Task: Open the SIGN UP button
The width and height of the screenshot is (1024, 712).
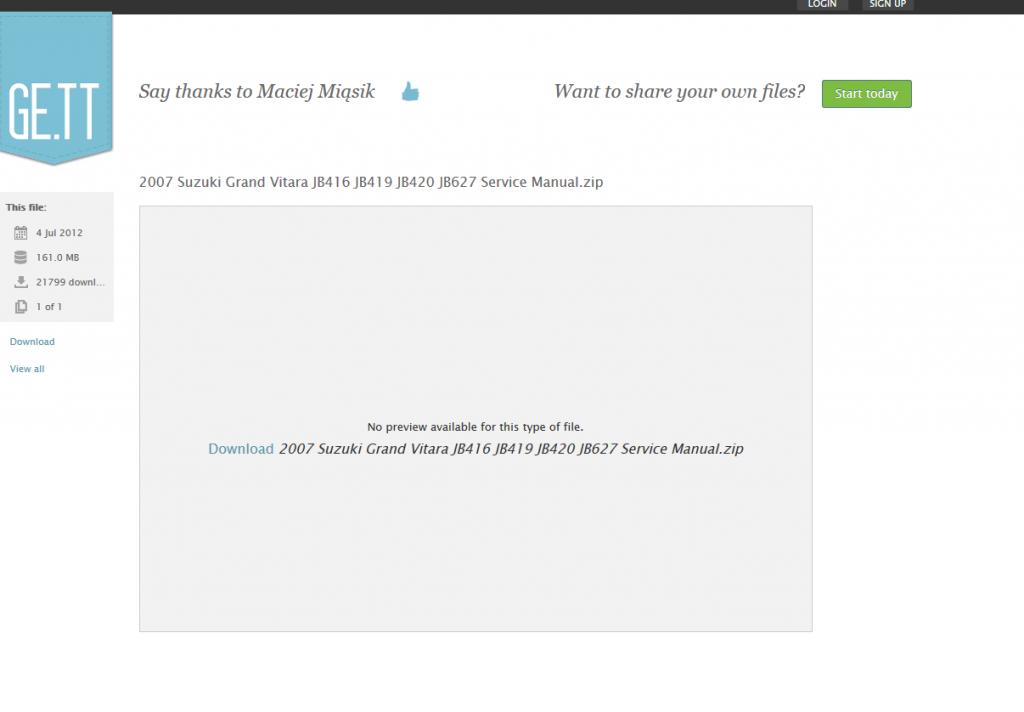Action: pyautogui.click(x=888, y=5)
